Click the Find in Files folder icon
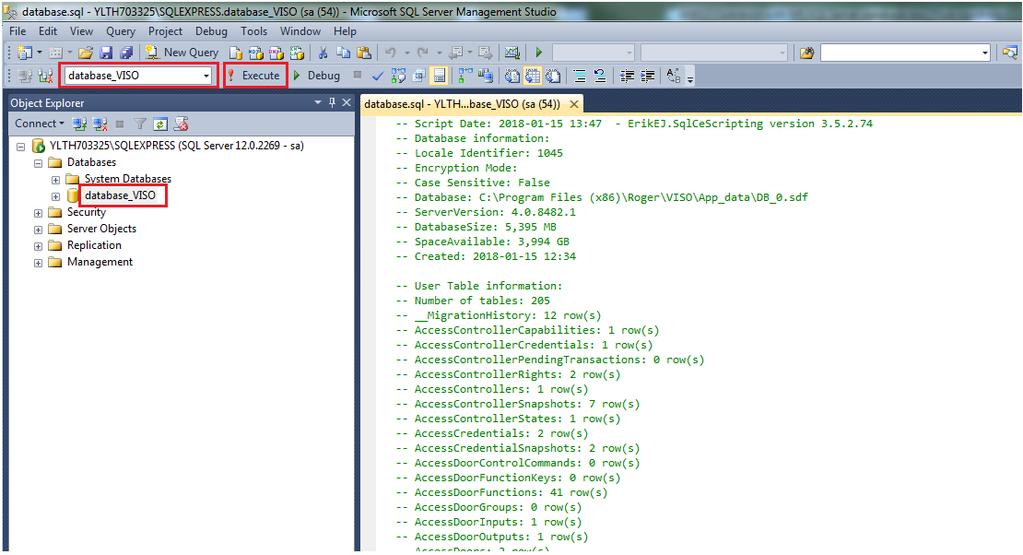The image size is (1023, 555). pyautogui.click(x=807, y=53)
